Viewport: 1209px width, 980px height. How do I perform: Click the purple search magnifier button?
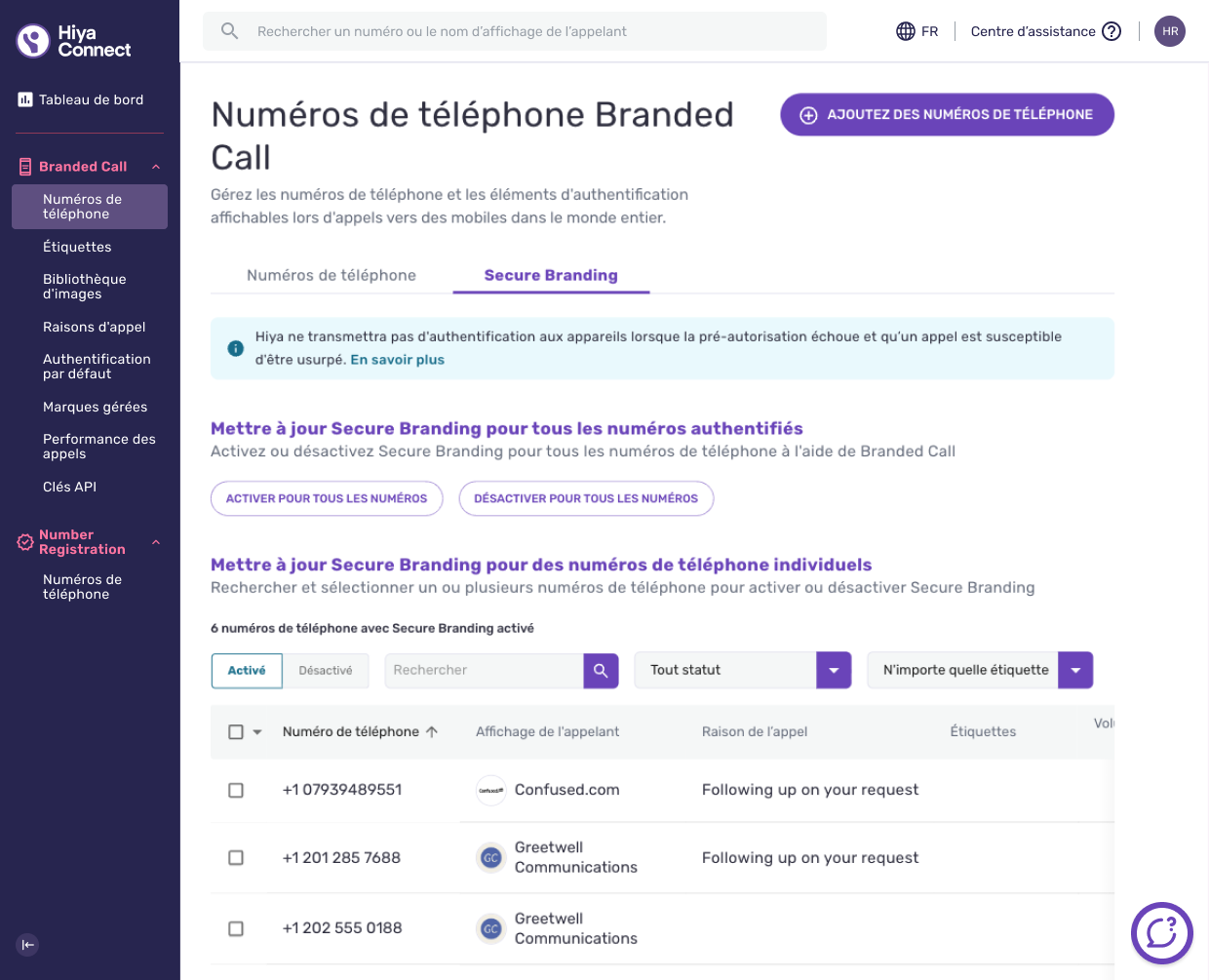click(601, 670)
